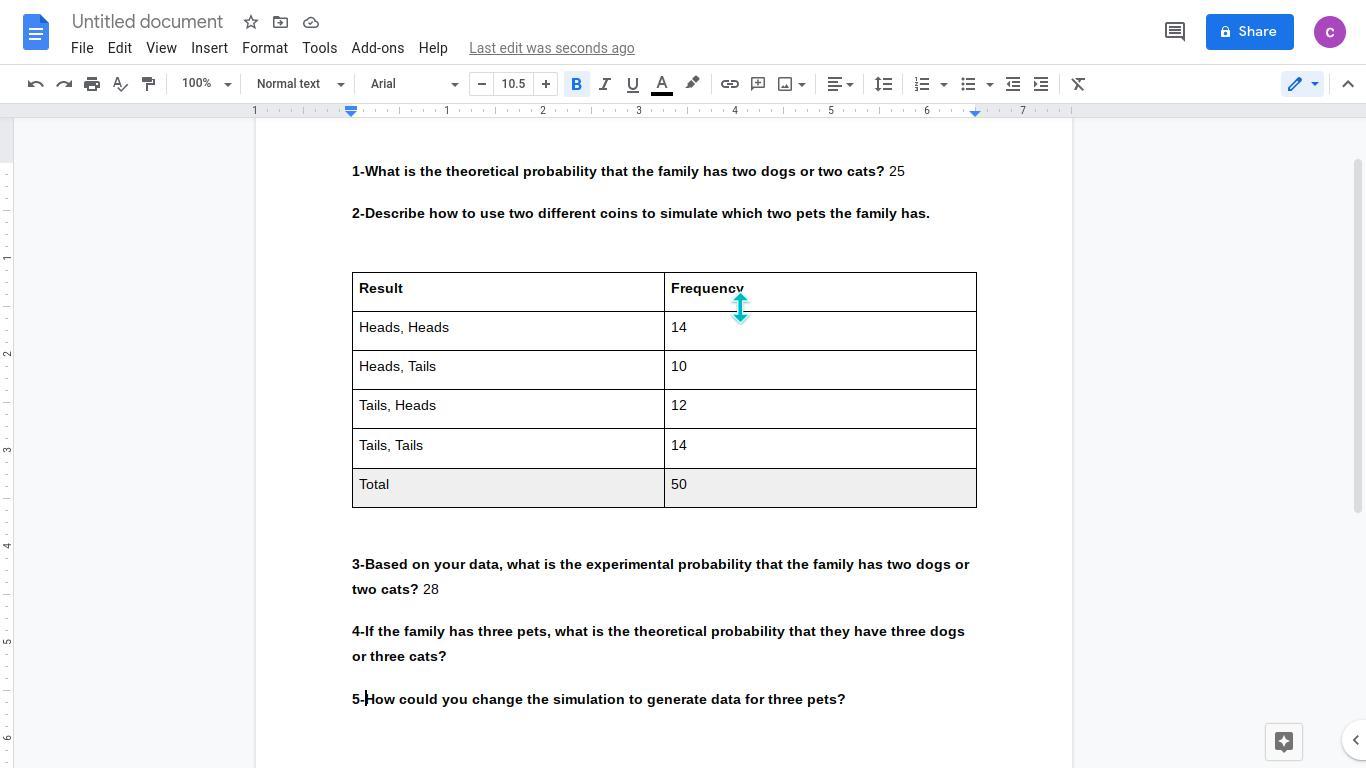
Task: Toggle underline formatting
Action: tap(632, 84)
